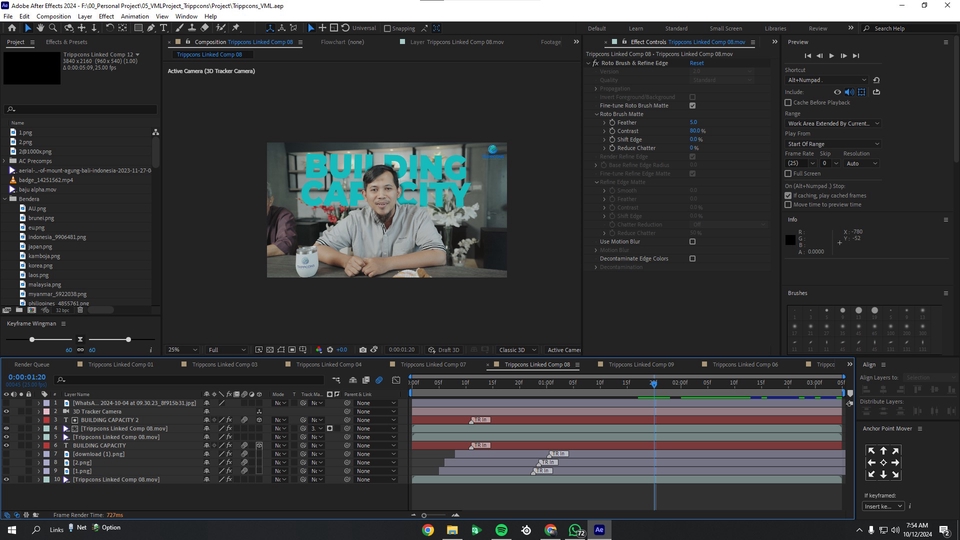Toggle If caching, play cached frames
The height and width of the screenshot is (540, 960).
tap(789, 196)
